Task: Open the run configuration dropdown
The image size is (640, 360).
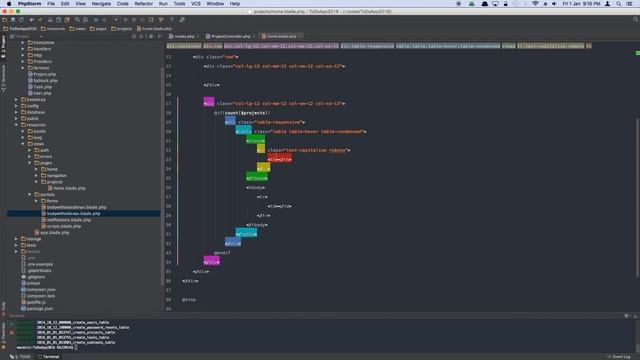Action: point(116,20)
